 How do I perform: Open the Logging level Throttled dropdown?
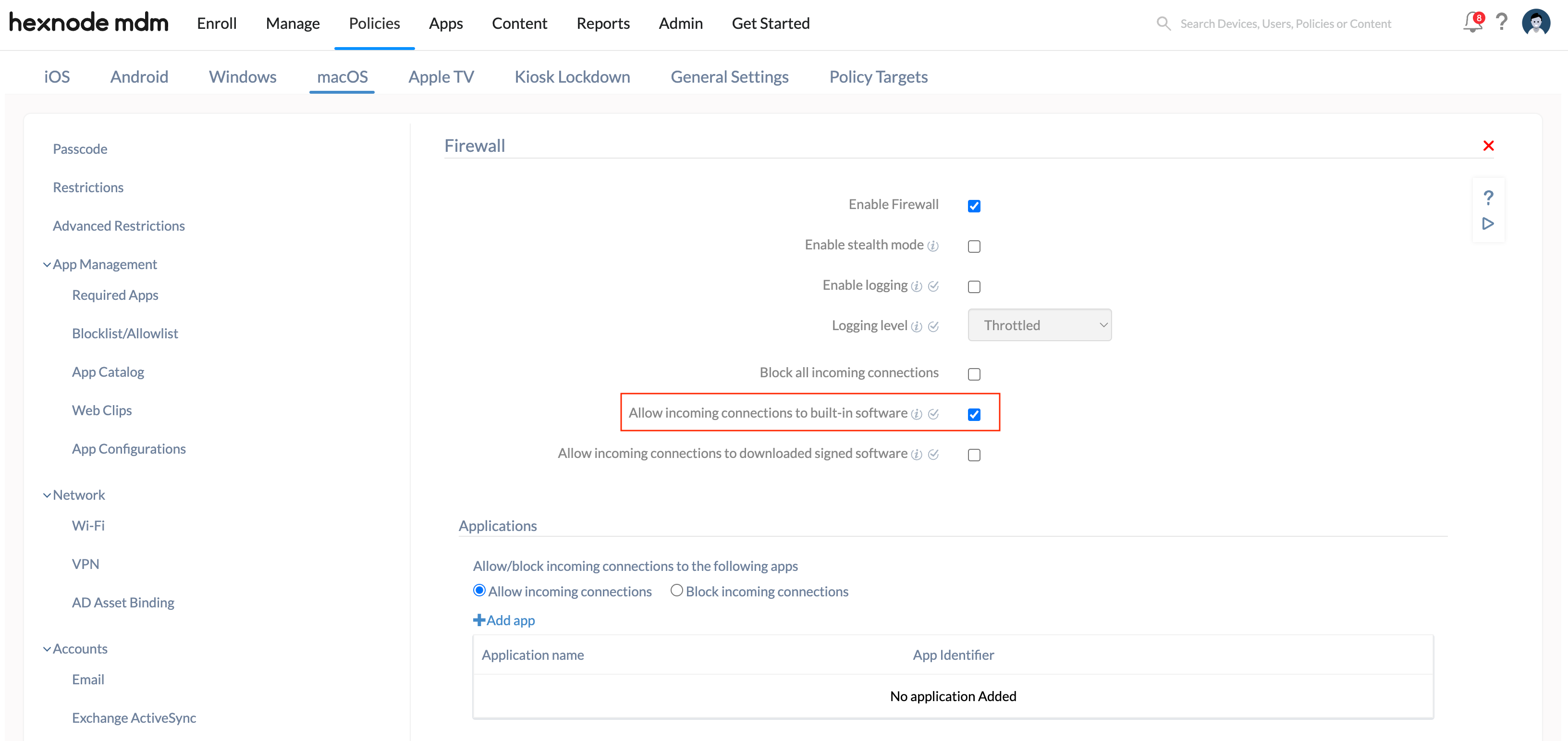click(1039, 325)
